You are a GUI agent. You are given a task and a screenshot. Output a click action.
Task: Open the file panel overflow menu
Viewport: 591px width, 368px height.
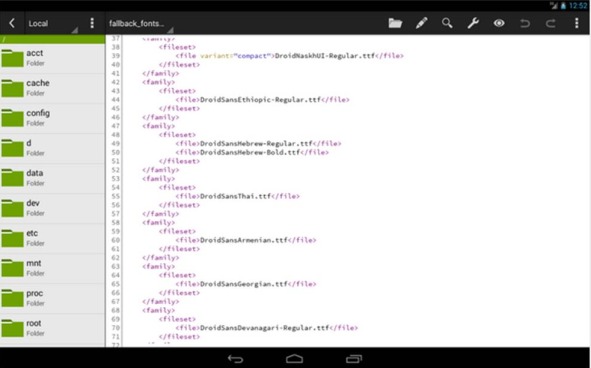click(x=92, y=23)
